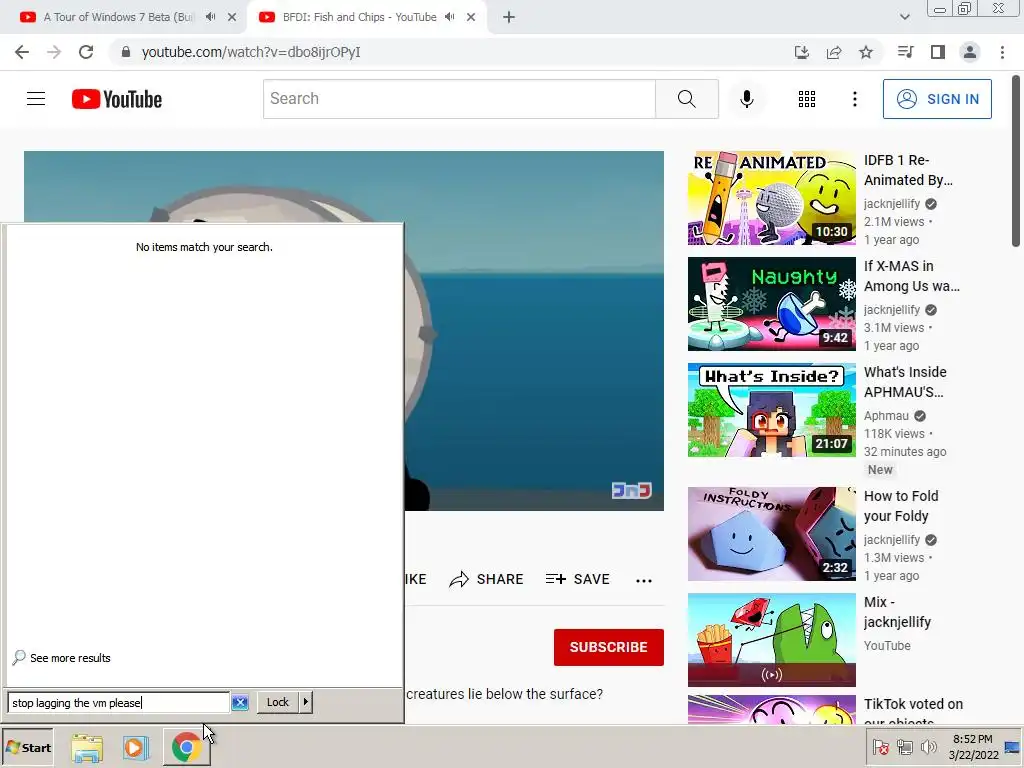1024x768 pixels.
Task: Select the BFDI: Fish and Chips tab
Action: point(359,17)
